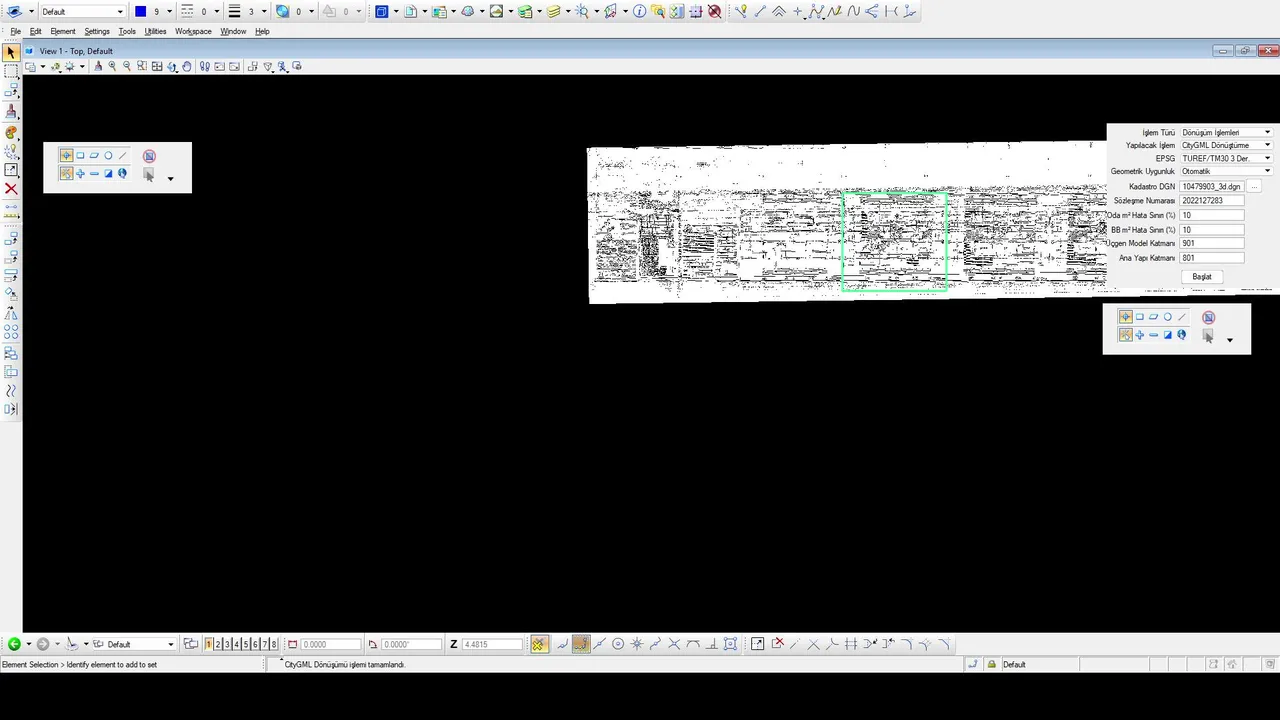
Task: Toggle view 8 button in view groups
Action: tap(273, 644)
